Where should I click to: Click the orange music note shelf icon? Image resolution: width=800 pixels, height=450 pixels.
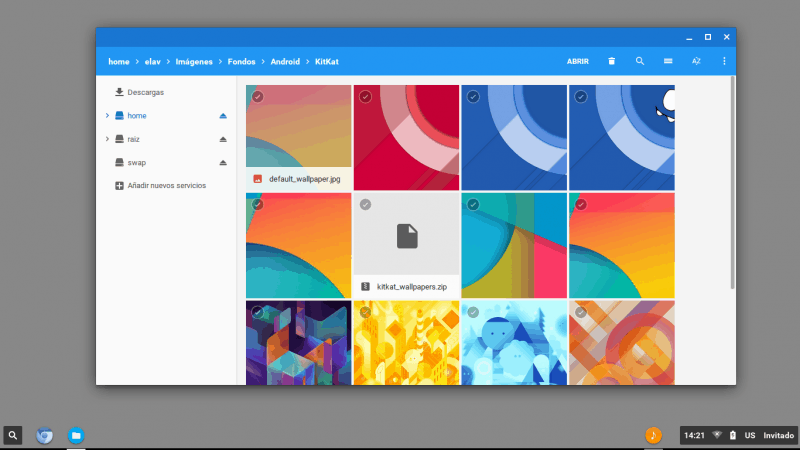654,435
